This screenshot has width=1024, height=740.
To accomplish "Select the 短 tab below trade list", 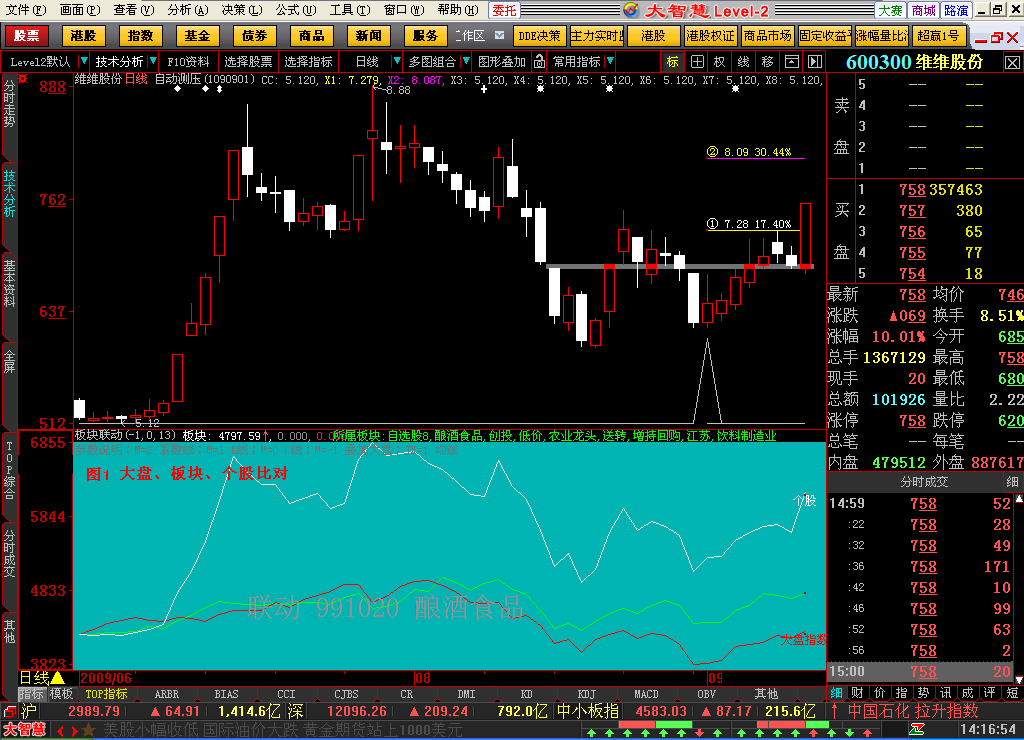I will 1012,693.
